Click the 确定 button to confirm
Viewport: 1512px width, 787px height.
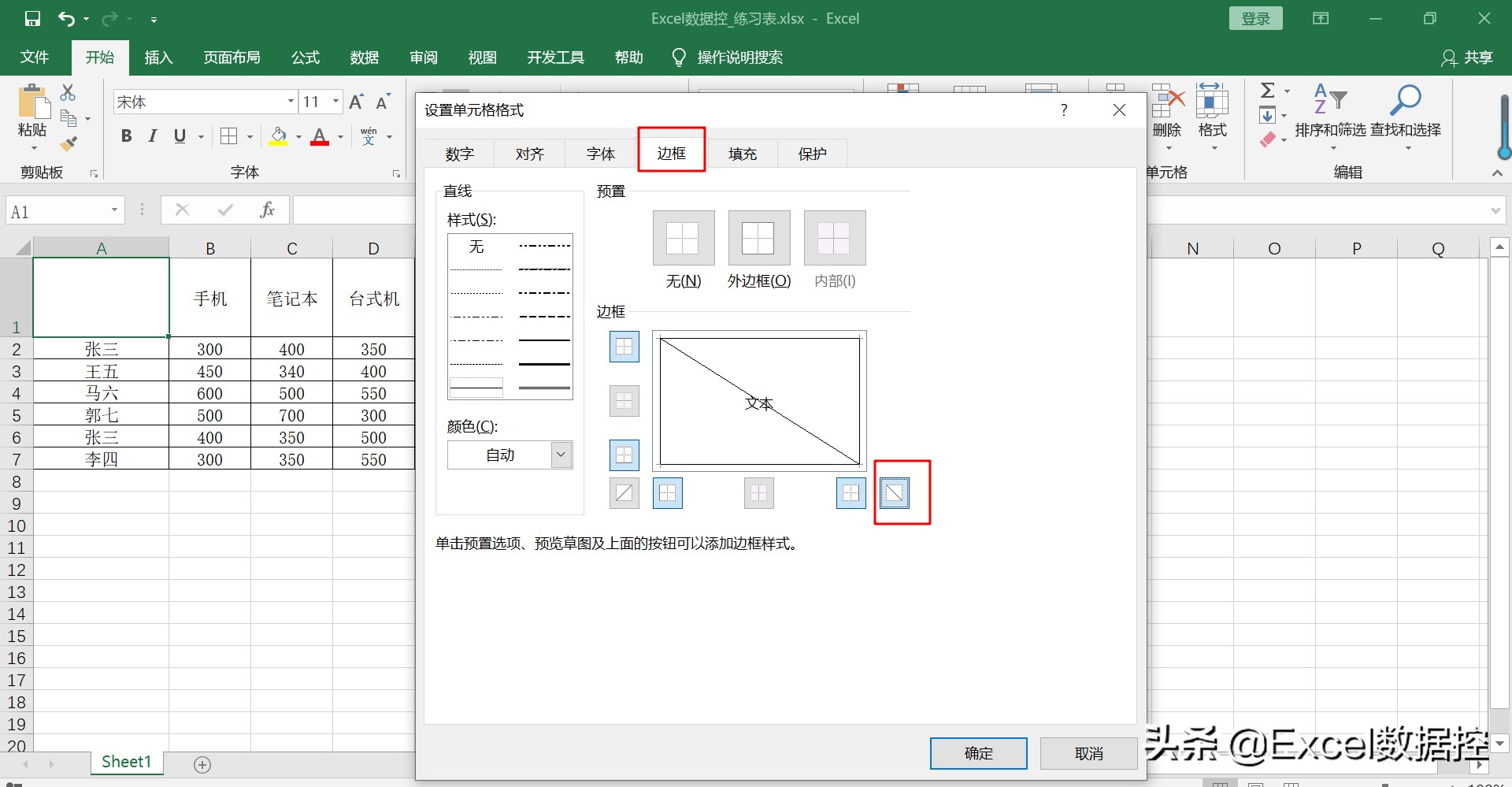point(978,753)
